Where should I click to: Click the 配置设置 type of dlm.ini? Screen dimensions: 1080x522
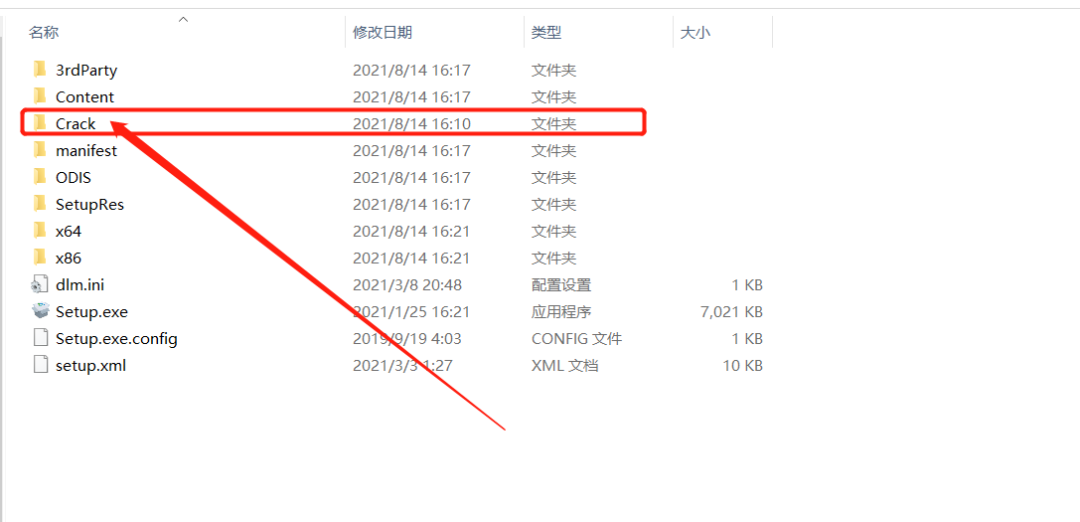tap(561, 284)
